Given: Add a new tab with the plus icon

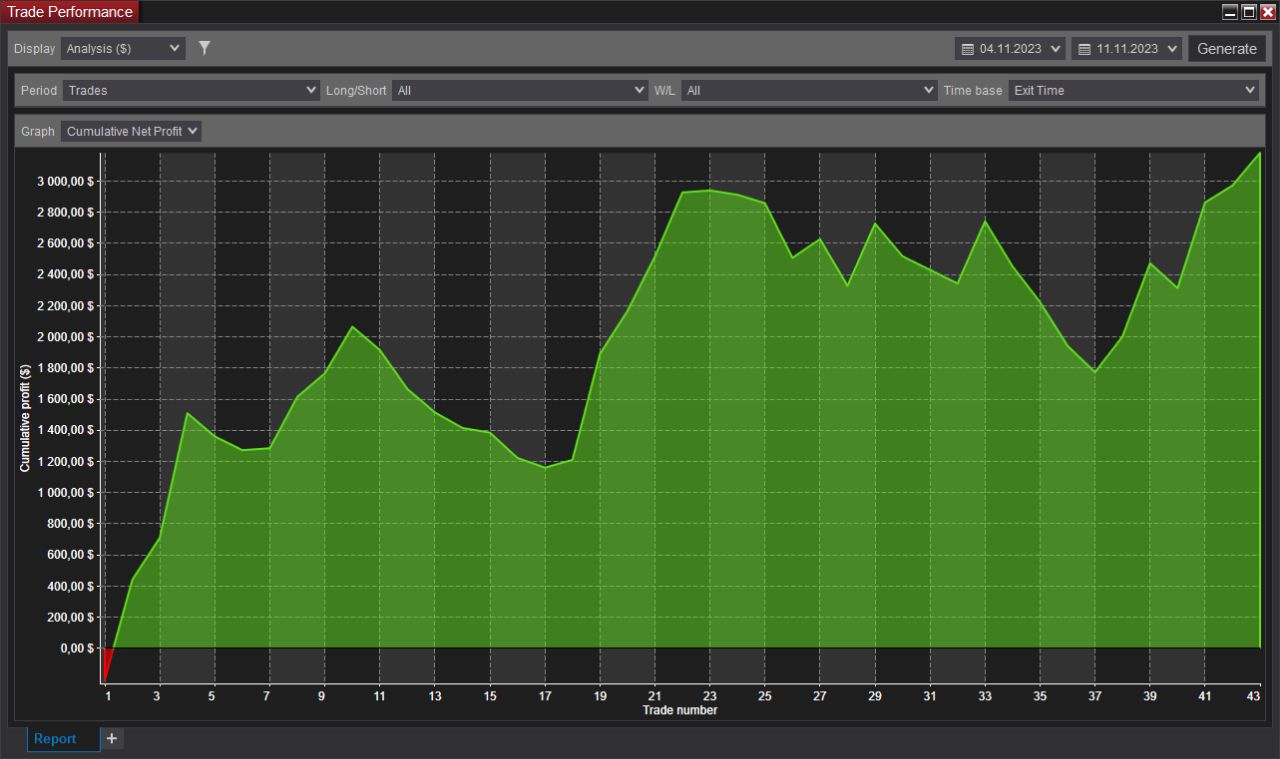Looking at the screenshot, I should (112, 739).
